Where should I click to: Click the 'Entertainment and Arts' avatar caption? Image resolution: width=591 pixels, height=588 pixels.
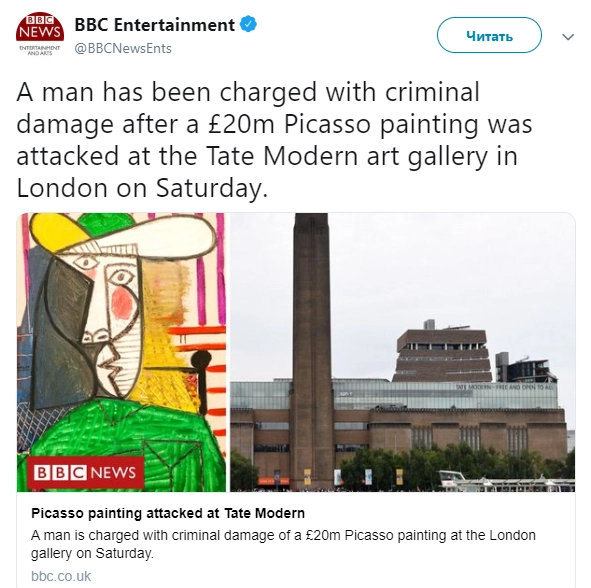39,51
